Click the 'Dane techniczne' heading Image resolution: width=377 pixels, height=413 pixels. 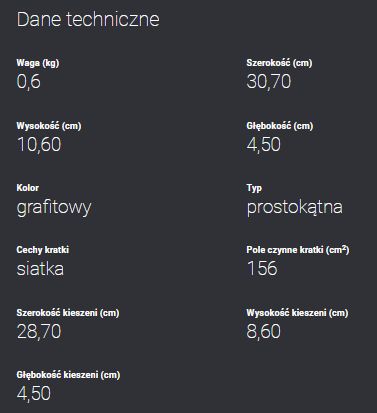click(88, 19)
